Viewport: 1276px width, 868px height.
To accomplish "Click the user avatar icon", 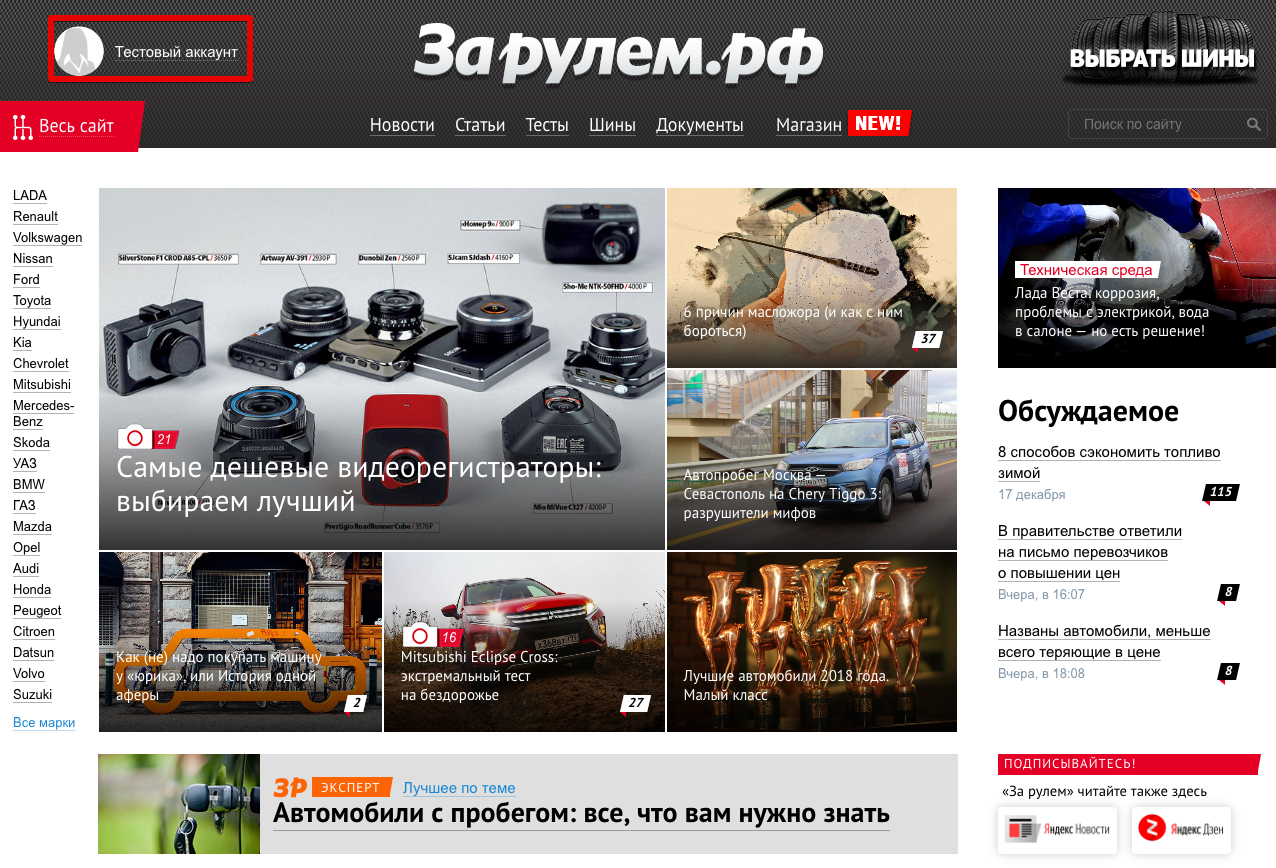I will click(79, 52).
